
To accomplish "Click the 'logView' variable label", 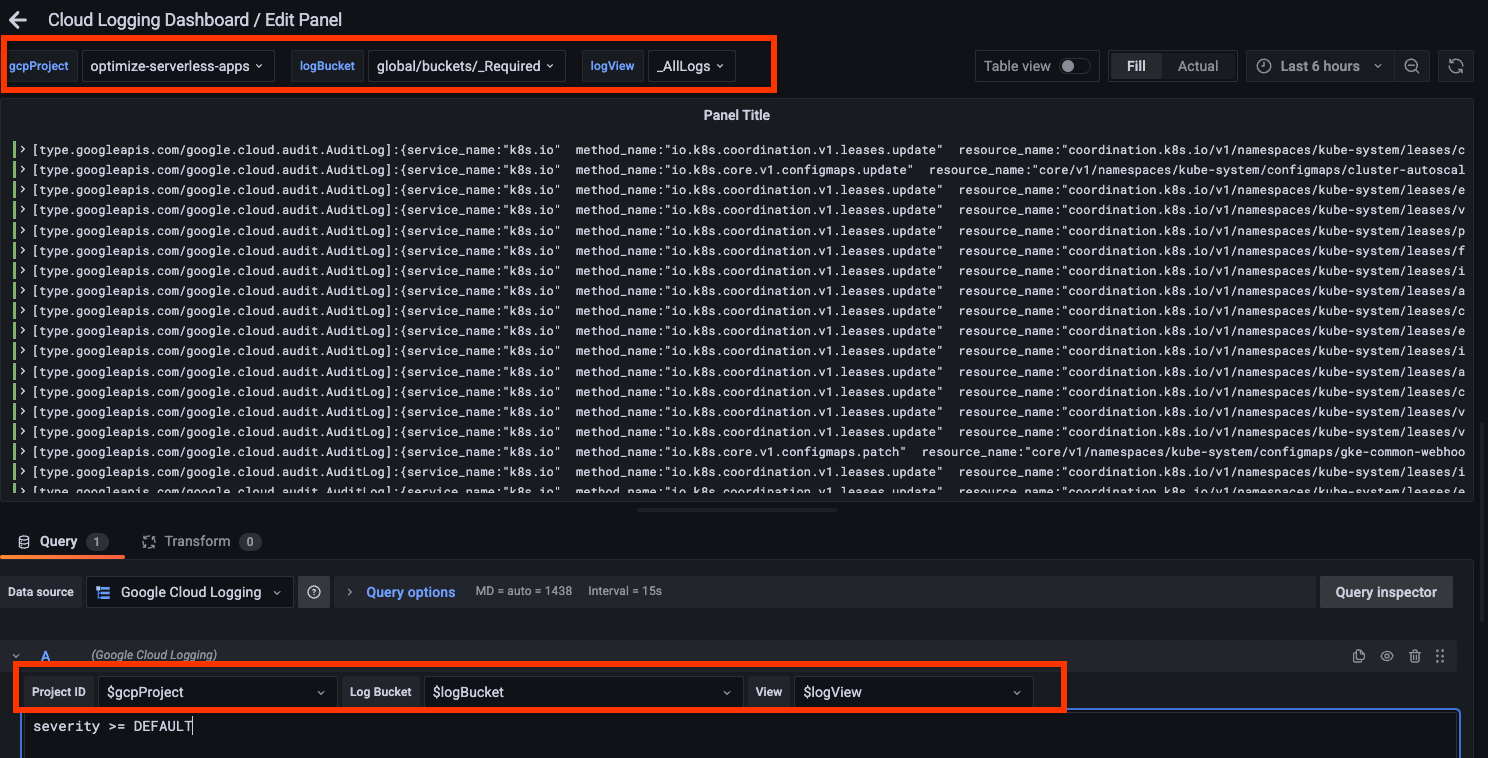I will click(x=612, y=66).
